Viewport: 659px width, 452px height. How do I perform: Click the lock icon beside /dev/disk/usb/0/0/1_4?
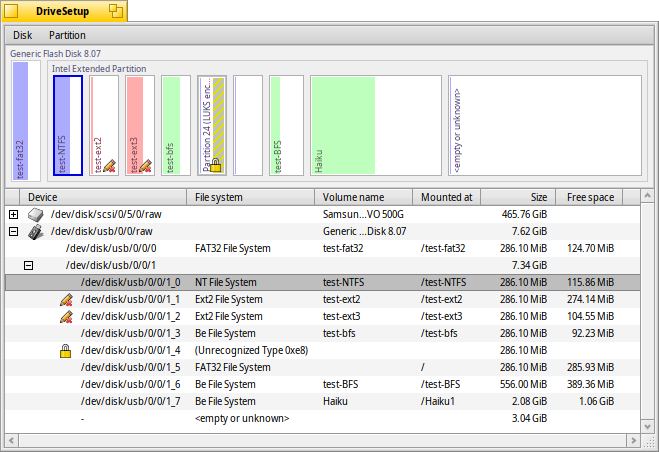pos(66,350)
